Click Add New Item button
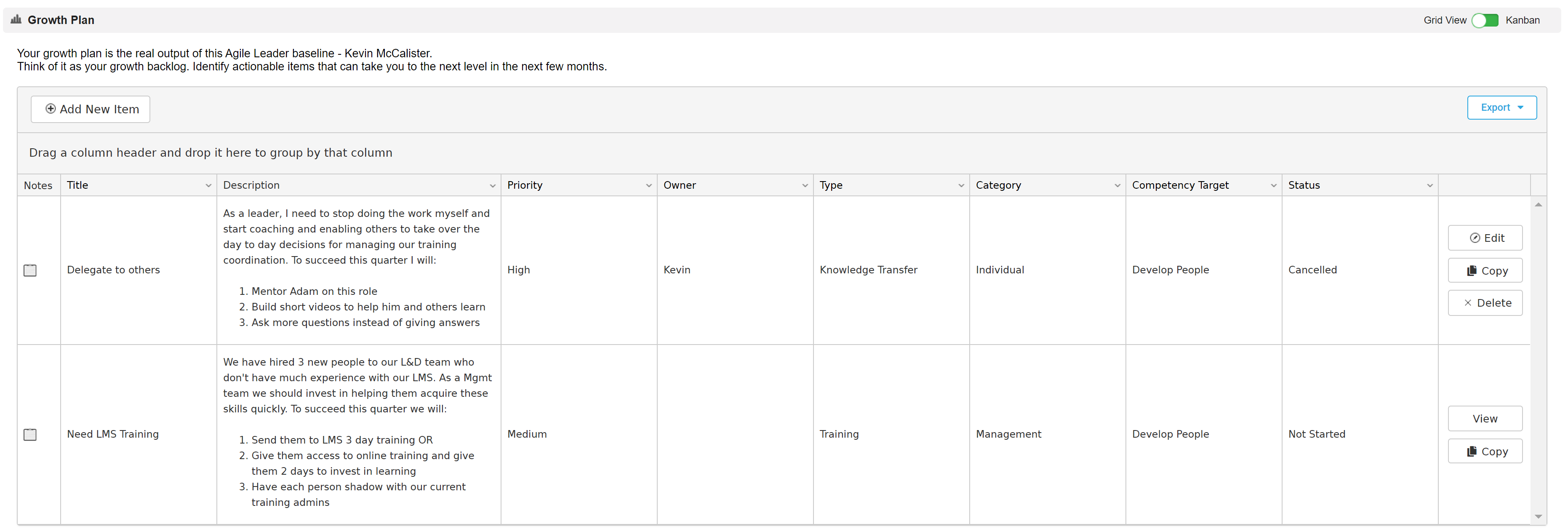Image resolution: width=1568 pixels, height=532 pixels. (91, 109)
